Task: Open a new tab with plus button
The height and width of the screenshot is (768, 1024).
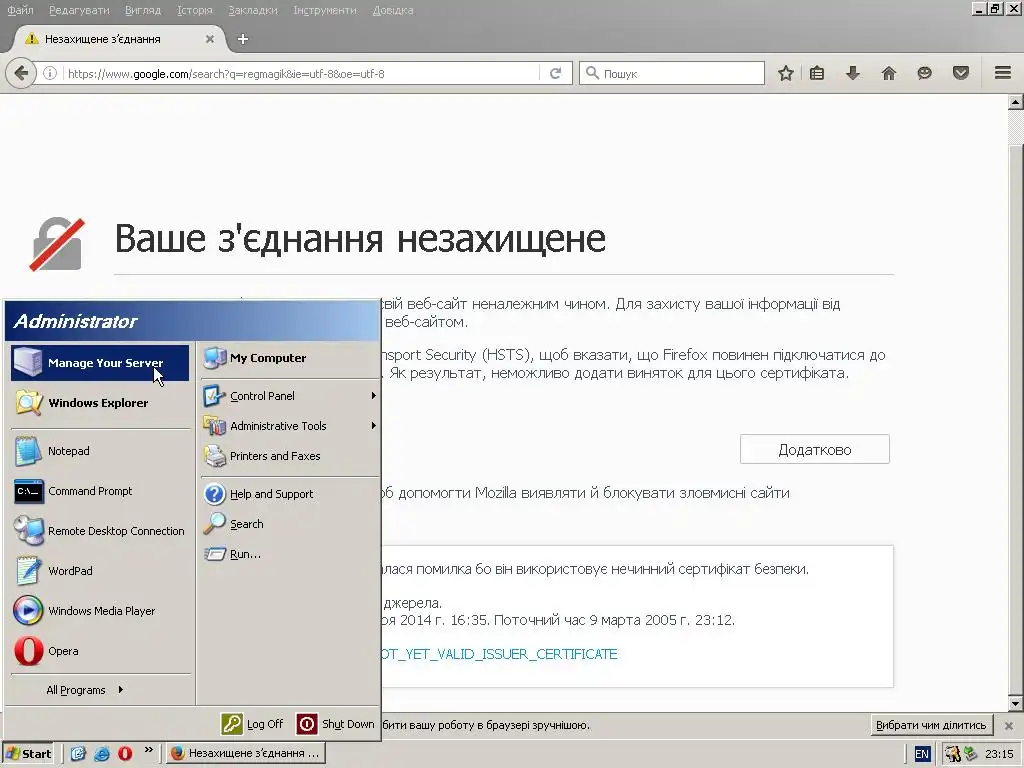Action: pyautogui.click(x=243, y=39)
